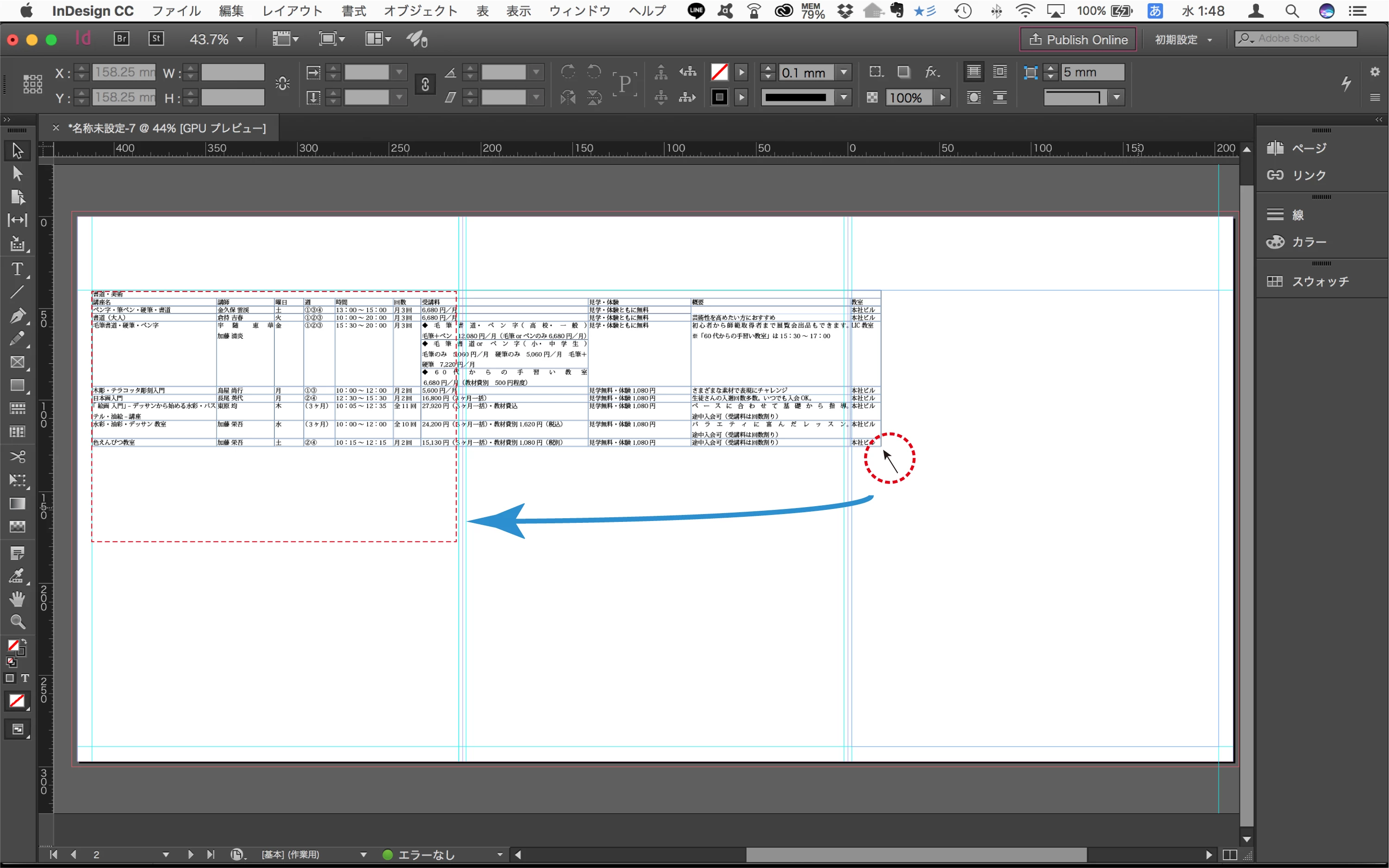Image resolution: width=1389 pixels, height=868 pixels.
Task: Click the Publish Online button
Action: coord(1078,40)
